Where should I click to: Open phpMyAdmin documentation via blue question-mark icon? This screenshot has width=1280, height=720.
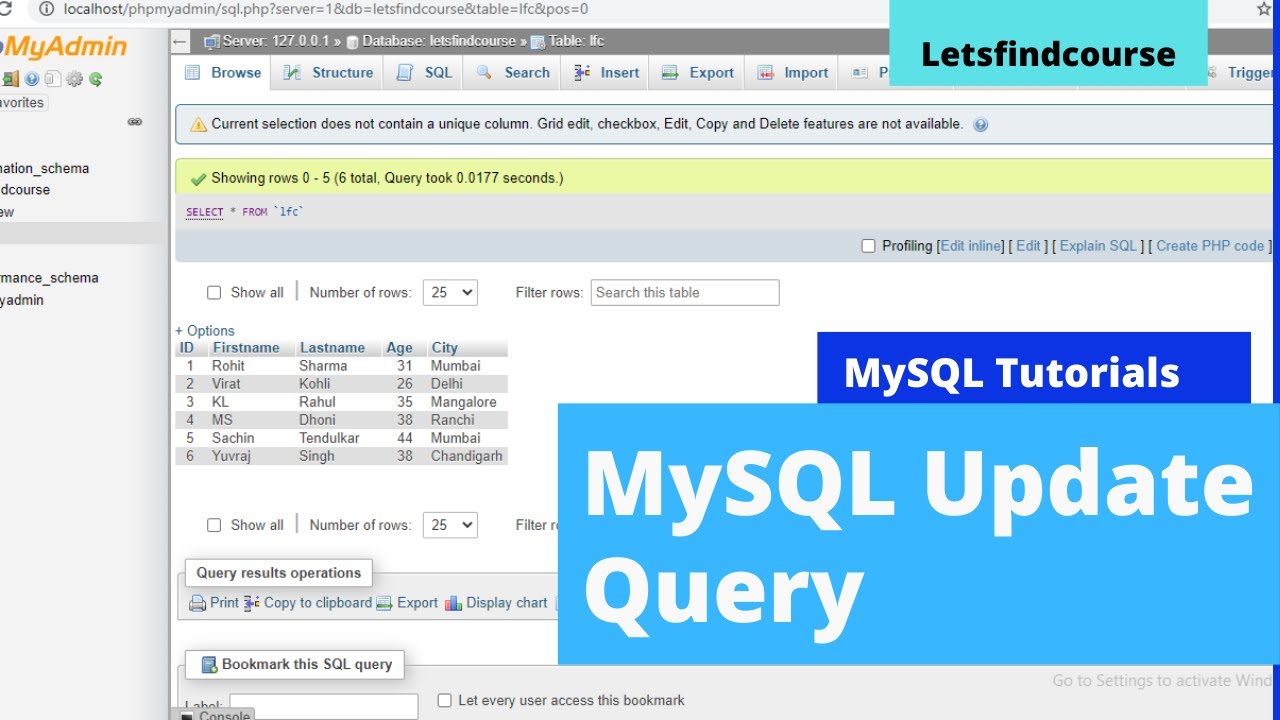tap(32, 79)
